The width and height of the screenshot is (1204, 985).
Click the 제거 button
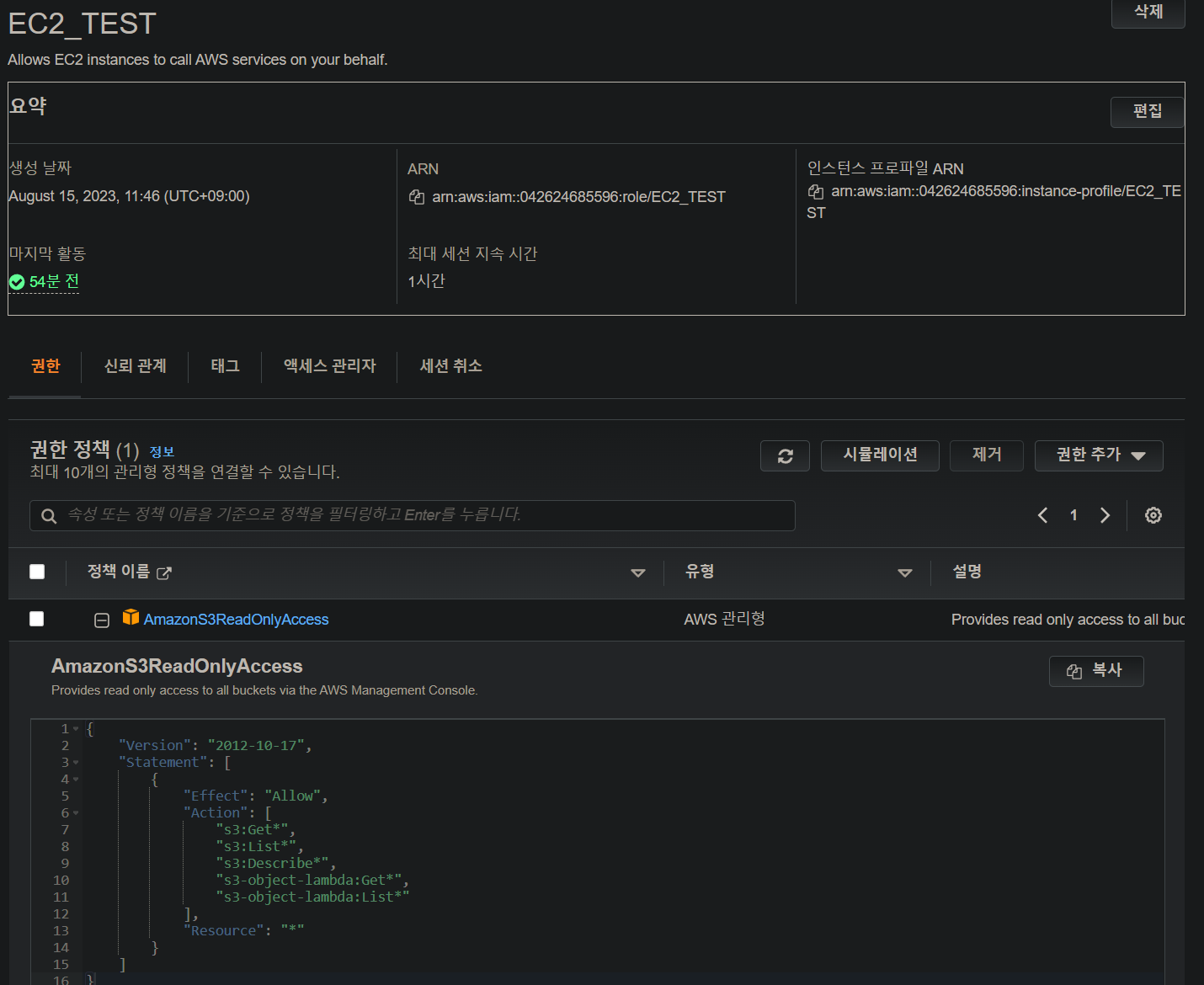pyautogui.click(x=987, y=455)
